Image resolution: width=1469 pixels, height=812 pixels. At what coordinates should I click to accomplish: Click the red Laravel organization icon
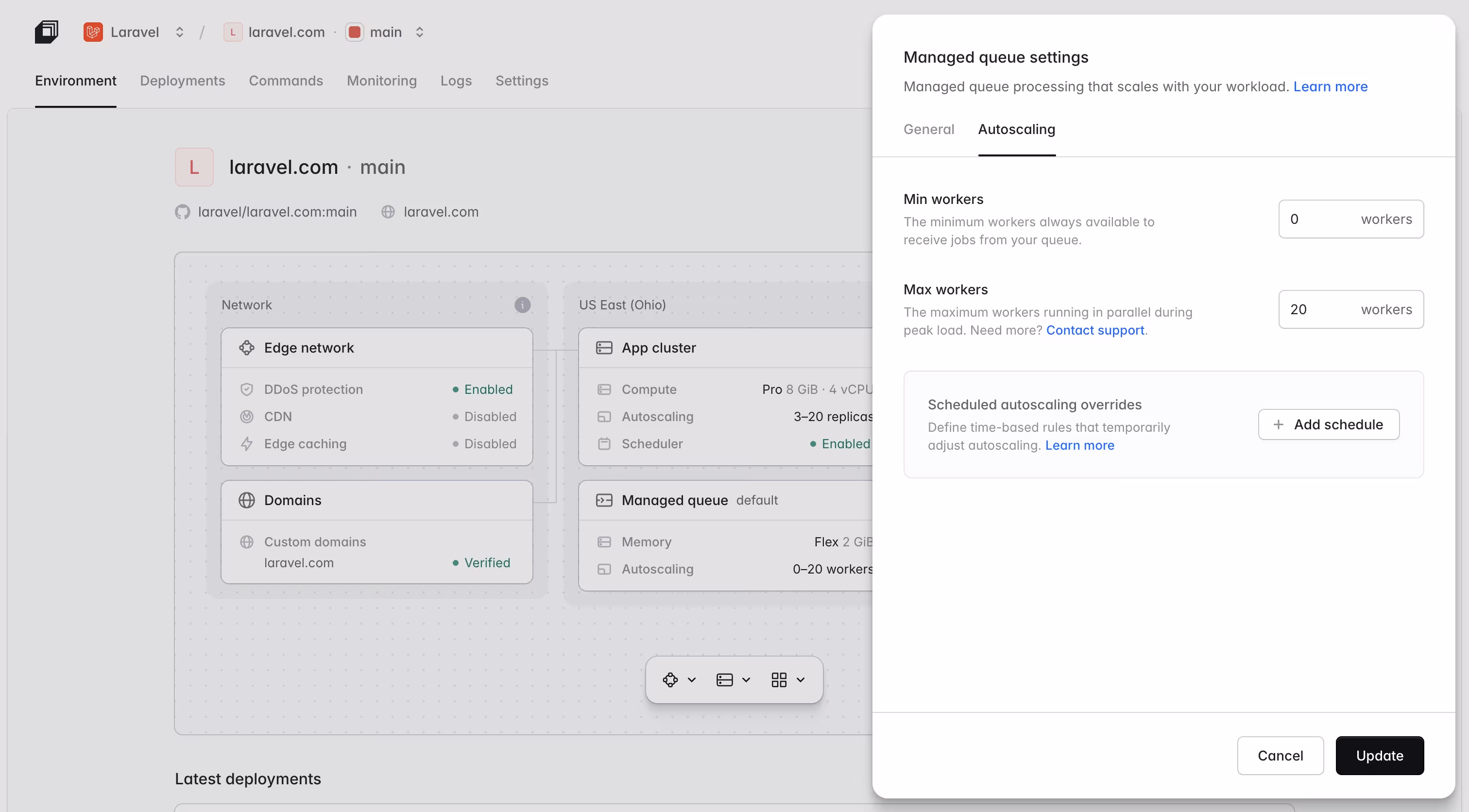pyautogui.click(x=93, y=32)
